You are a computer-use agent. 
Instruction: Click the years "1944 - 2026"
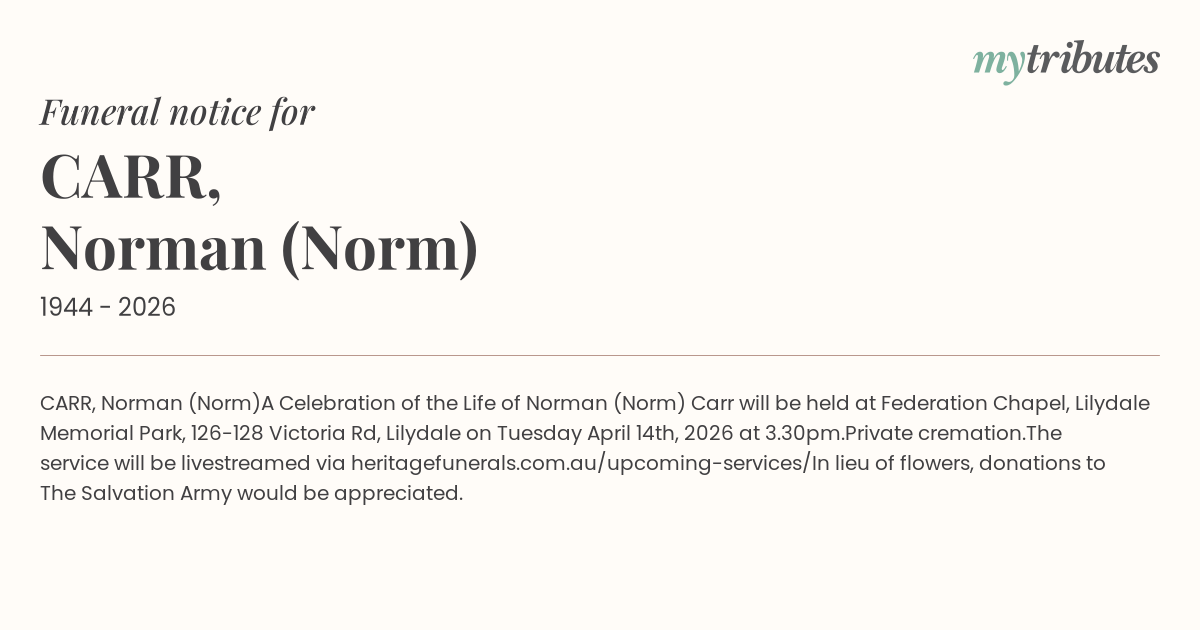click(108, 308)
